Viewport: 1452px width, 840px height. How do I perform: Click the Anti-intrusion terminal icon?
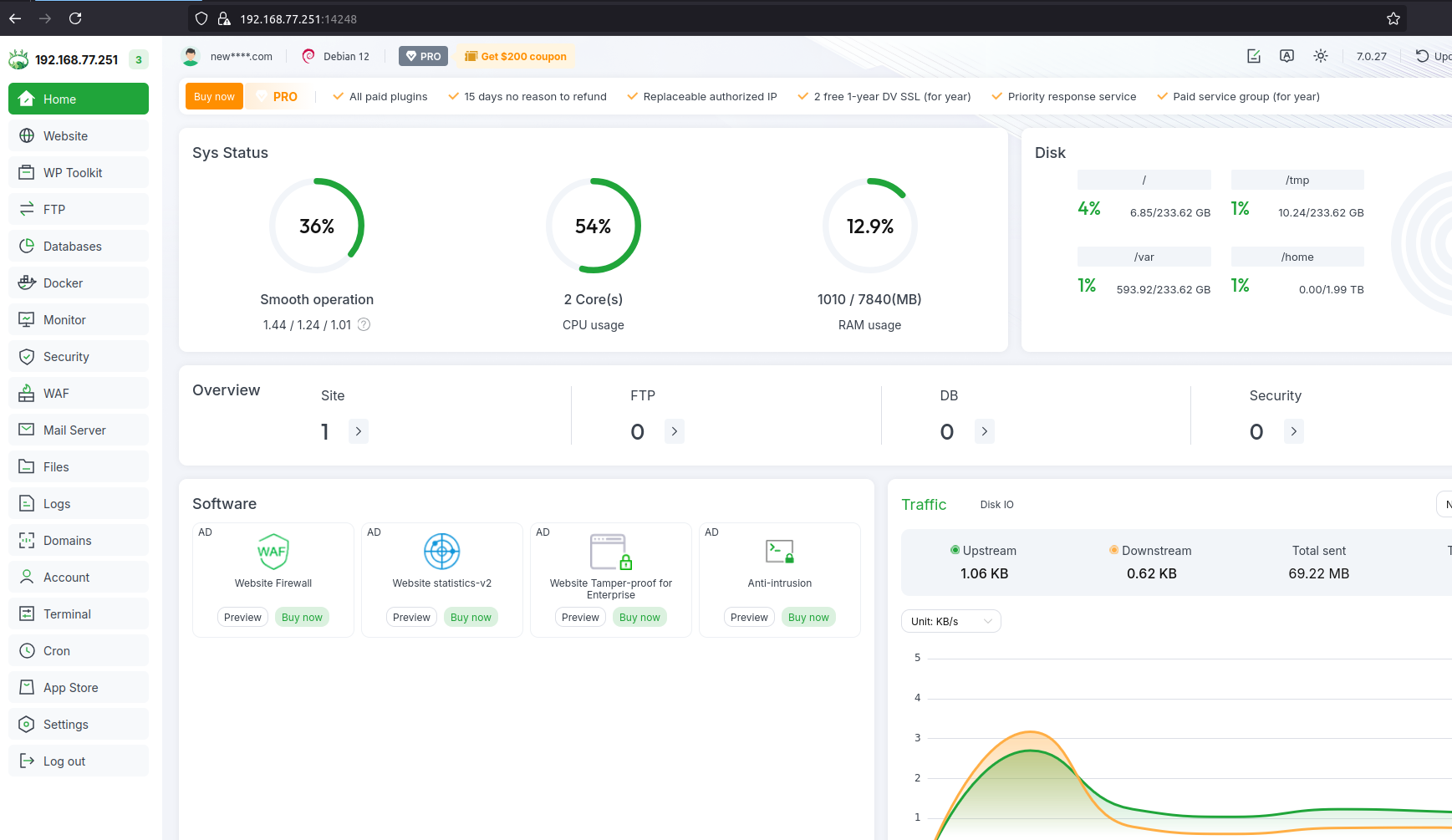(x=779, y=552)
